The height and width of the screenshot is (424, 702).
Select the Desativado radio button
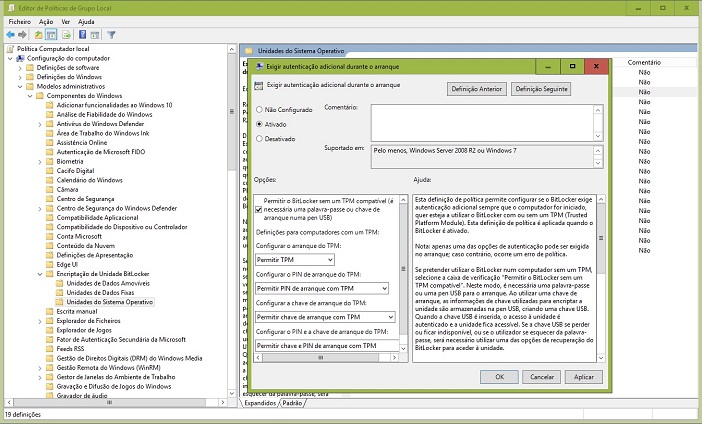pyautogui.click(x=259, y=139)
